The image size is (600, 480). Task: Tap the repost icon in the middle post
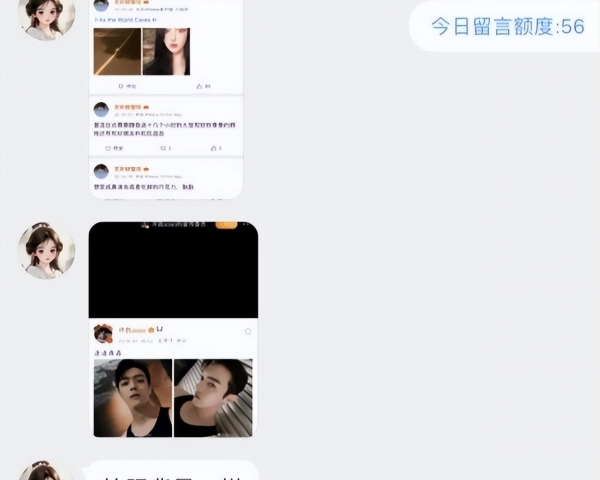coord(108,148)
